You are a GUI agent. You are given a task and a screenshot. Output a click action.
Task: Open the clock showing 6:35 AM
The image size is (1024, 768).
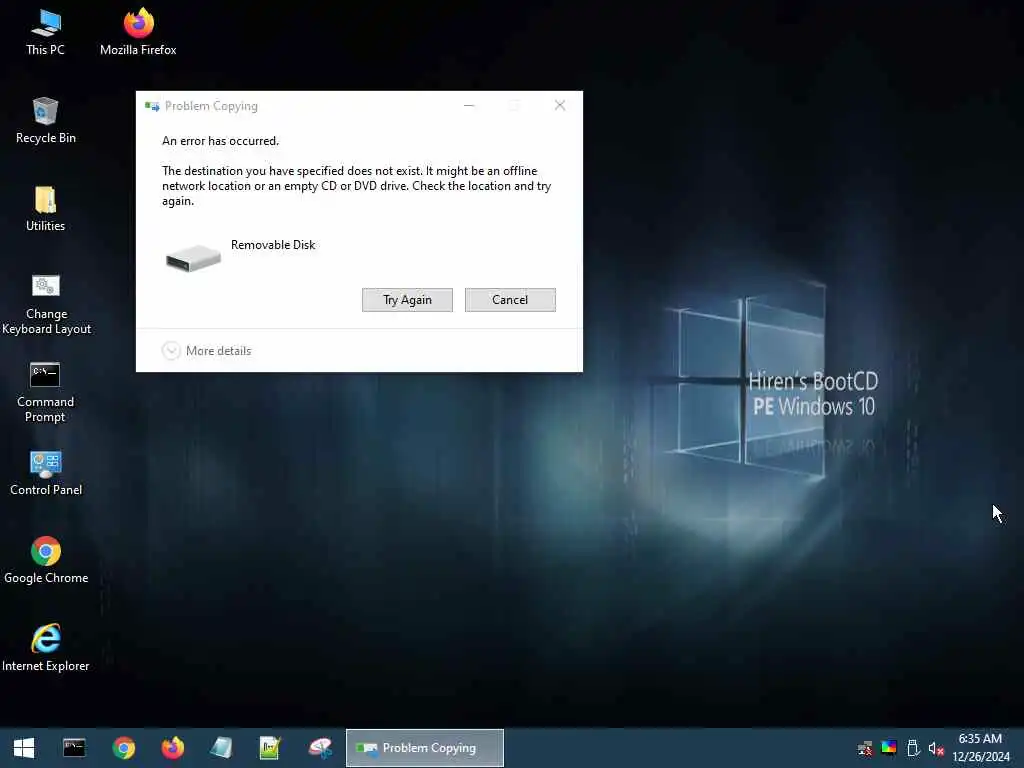980,748
